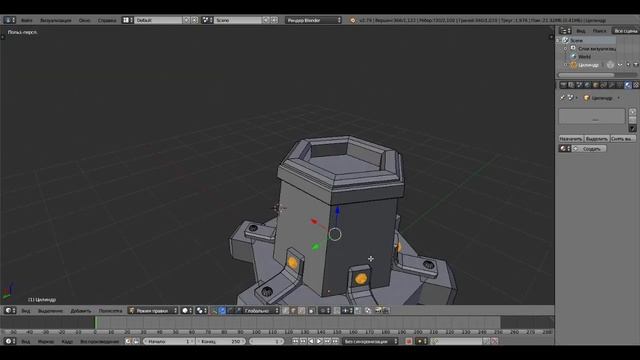
Task: Open the Файл menu
Action: [27, 20]
